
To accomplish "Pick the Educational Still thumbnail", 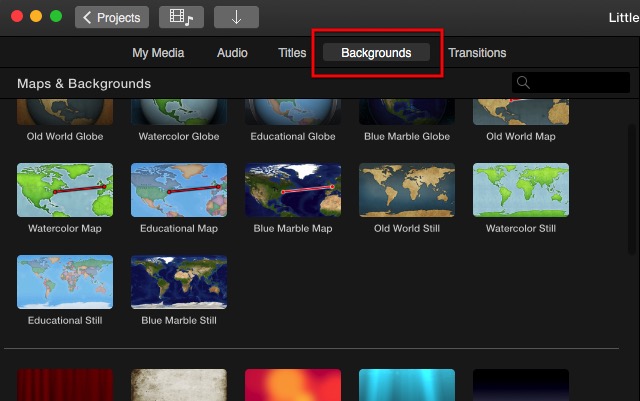I will pyautogui.click(x=65, y=282).
